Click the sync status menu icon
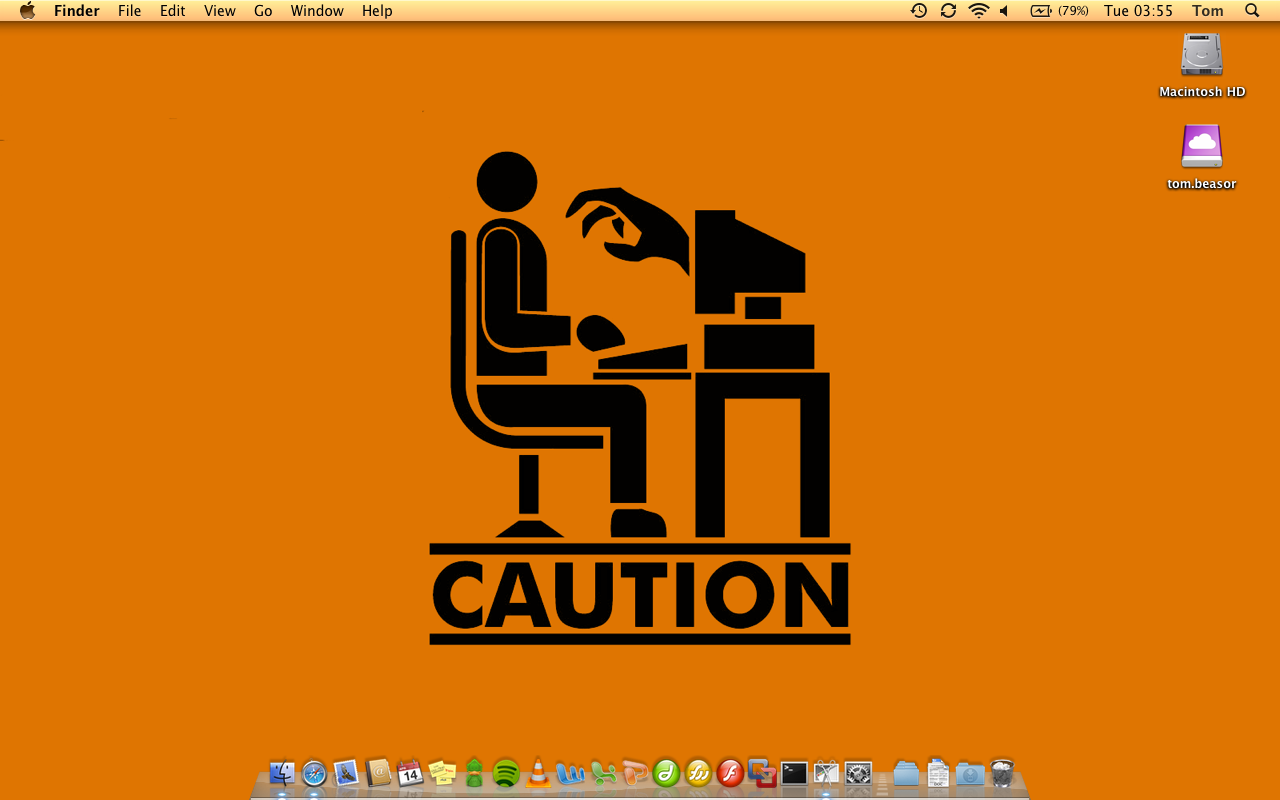 948,11
